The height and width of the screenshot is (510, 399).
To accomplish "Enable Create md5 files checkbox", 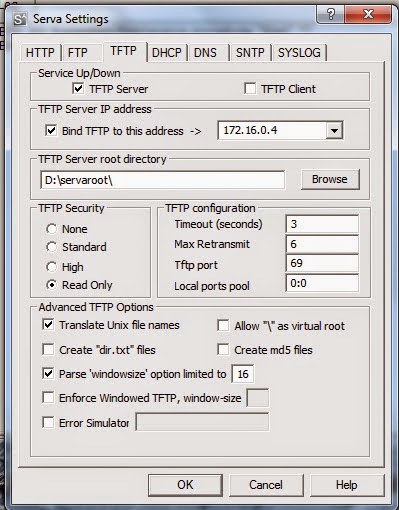I will (223, 350).
